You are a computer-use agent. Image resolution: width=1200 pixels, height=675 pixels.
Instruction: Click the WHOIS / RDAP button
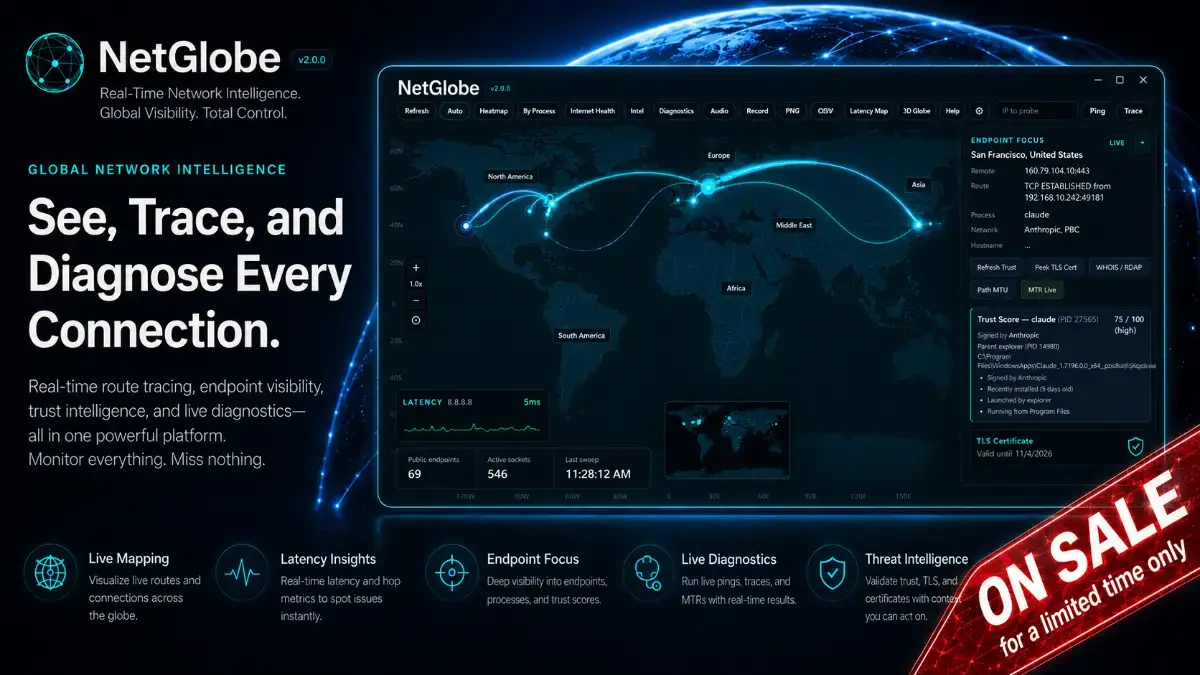coord(1120,267)
